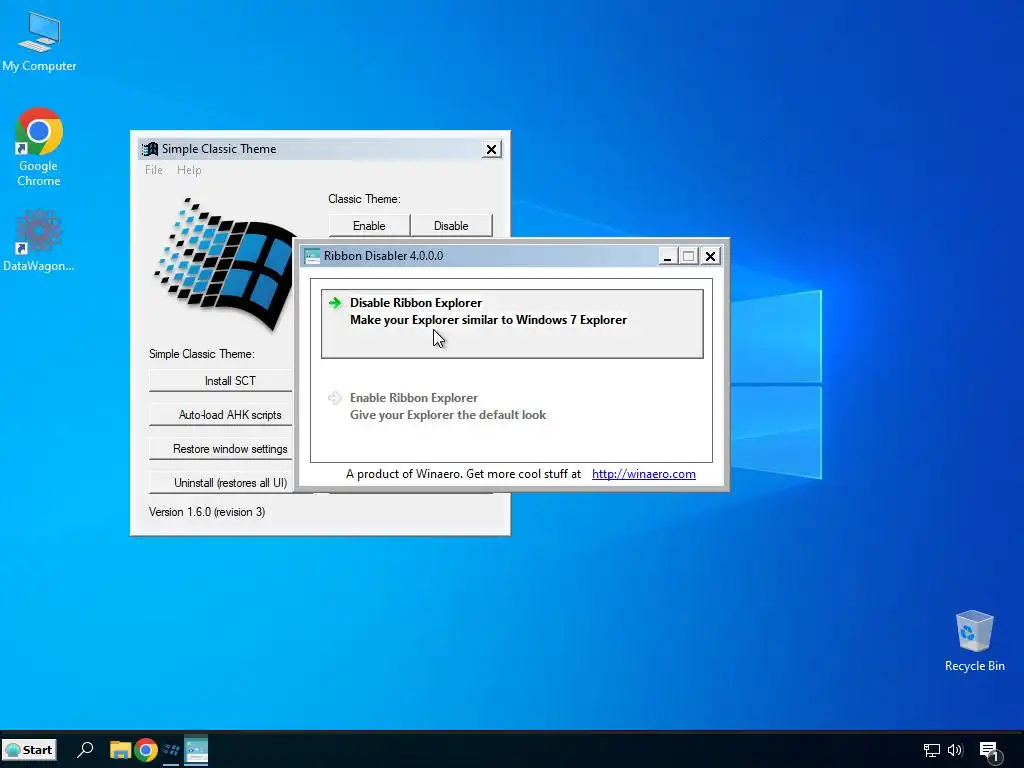Click Auto-load AHK scripts button
This screenshot has height=768, width=1024.
click(221, 415)
